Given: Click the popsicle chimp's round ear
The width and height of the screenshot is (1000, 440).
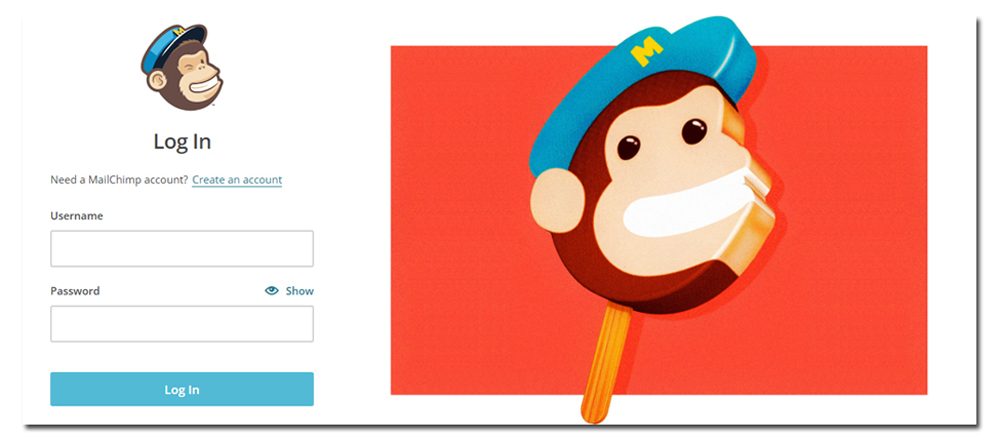Looking at the screenshot, I should coord(557,202).
